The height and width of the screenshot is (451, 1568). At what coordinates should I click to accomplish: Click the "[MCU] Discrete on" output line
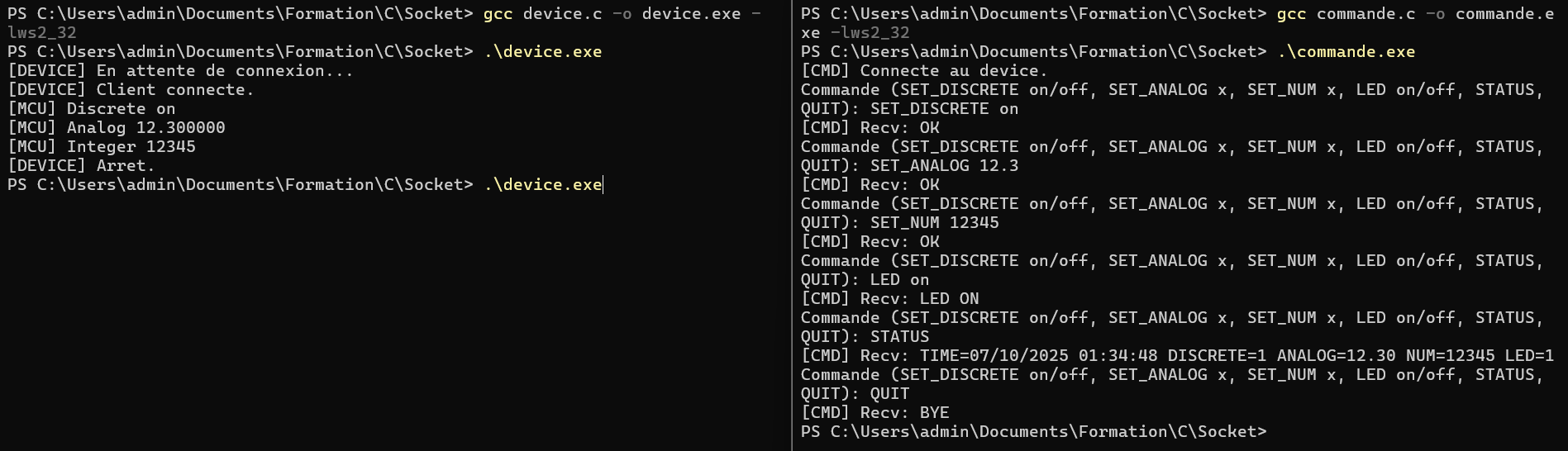pyautogui.click(x=91, y=109)
